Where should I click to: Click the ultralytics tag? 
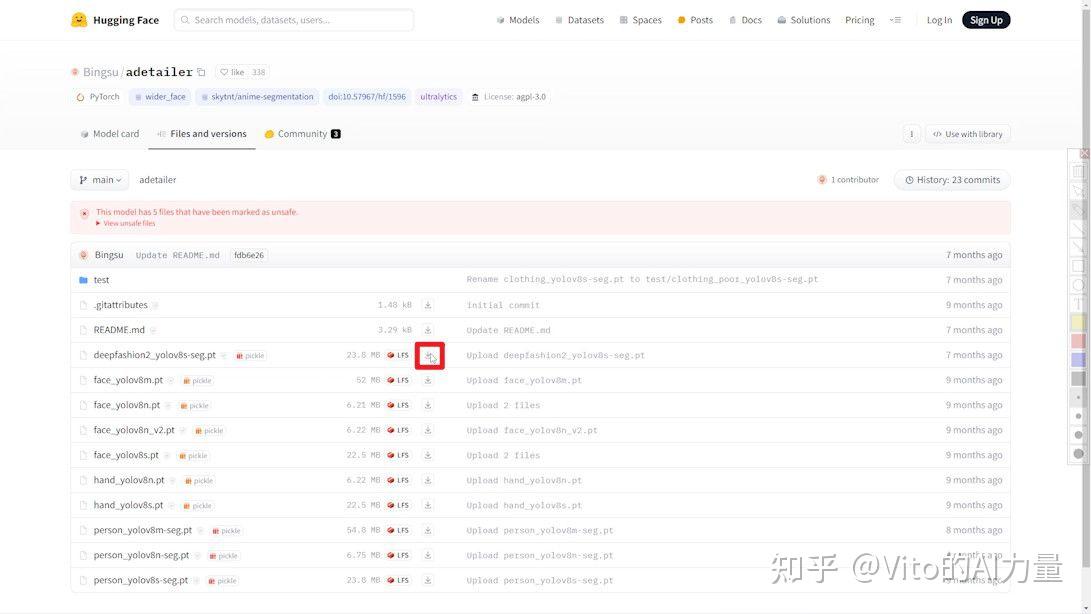pyautogui.click(x=438, y=97)
